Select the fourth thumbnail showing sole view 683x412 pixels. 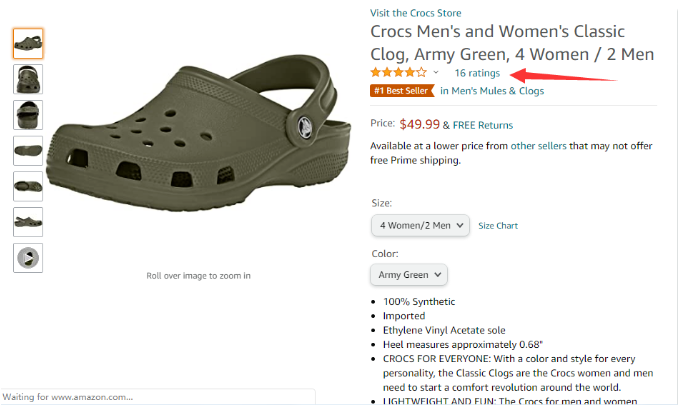point(28,150)
